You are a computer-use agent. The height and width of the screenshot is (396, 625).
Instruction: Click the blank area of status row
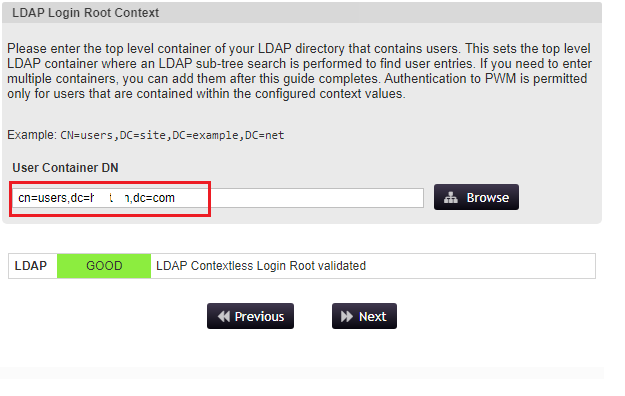pos(478,266)
